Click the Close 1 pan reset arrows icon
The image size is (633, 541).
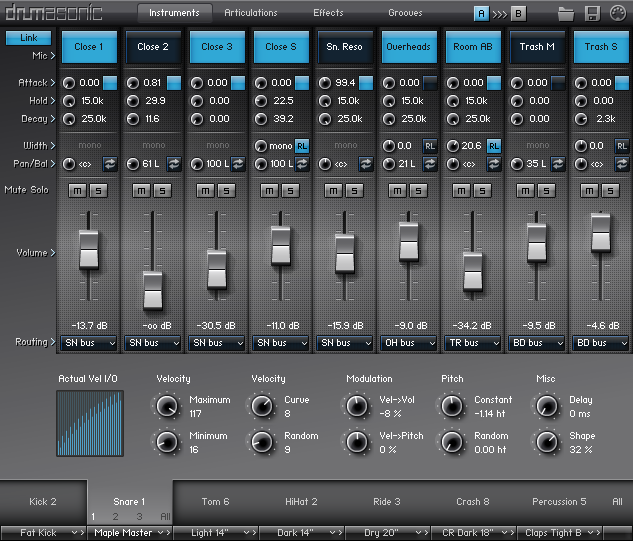[x=110, y=164]
